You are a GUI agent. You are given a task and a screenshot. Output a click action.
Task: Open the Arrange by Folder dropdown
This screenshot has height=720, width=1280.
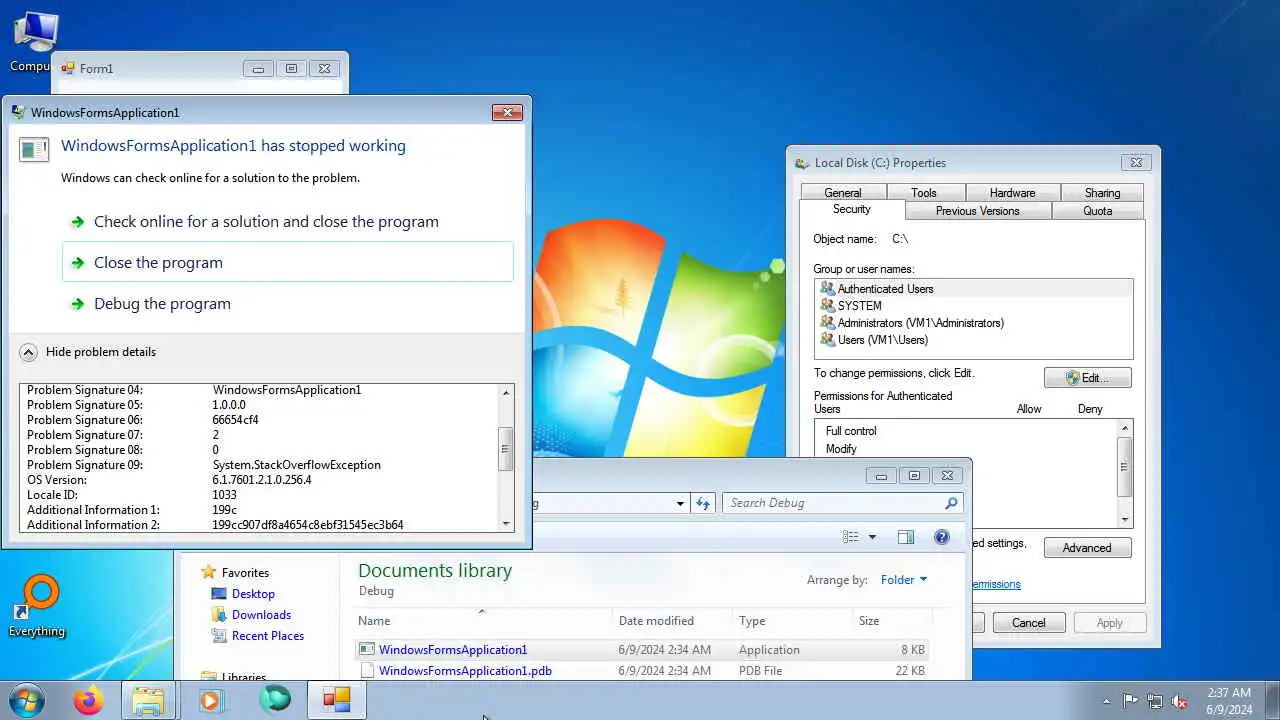pos(903,580)
